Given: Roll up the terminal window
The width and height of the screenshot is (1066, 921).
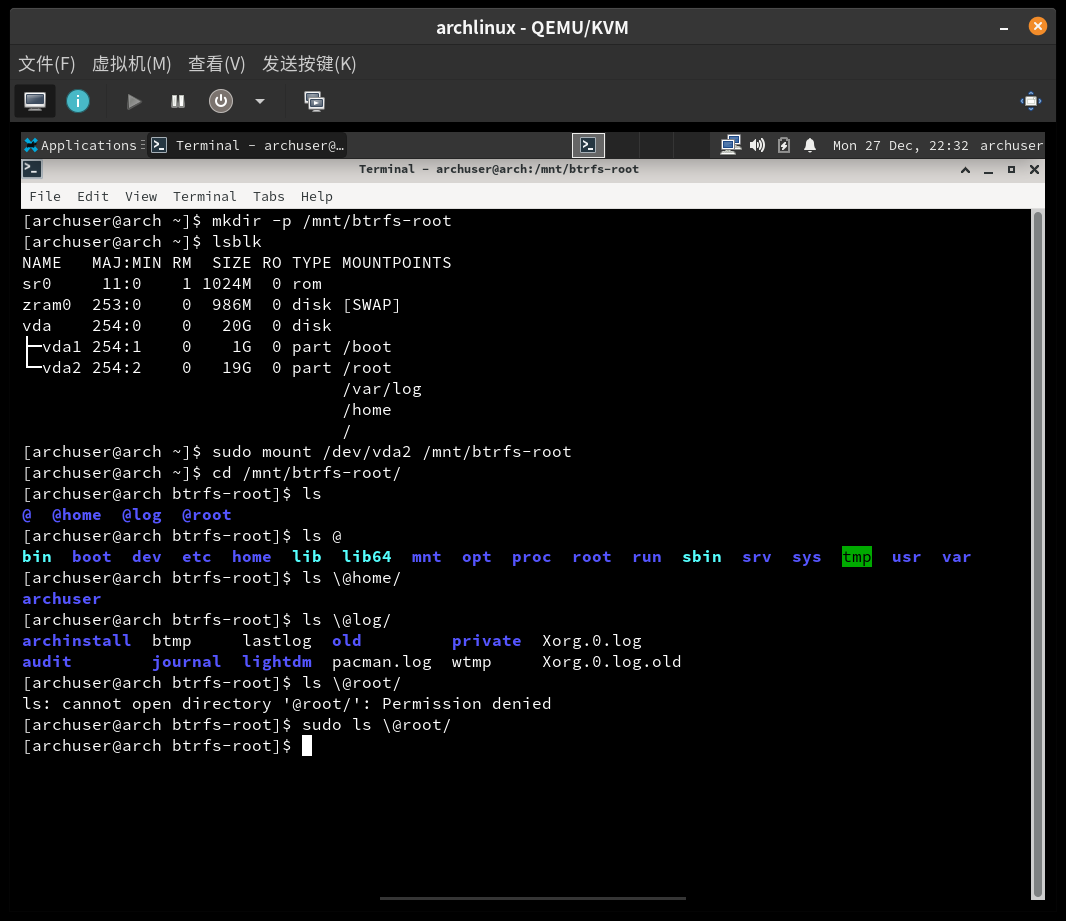Looking at the screenshot, I should [x=965, y=170].
